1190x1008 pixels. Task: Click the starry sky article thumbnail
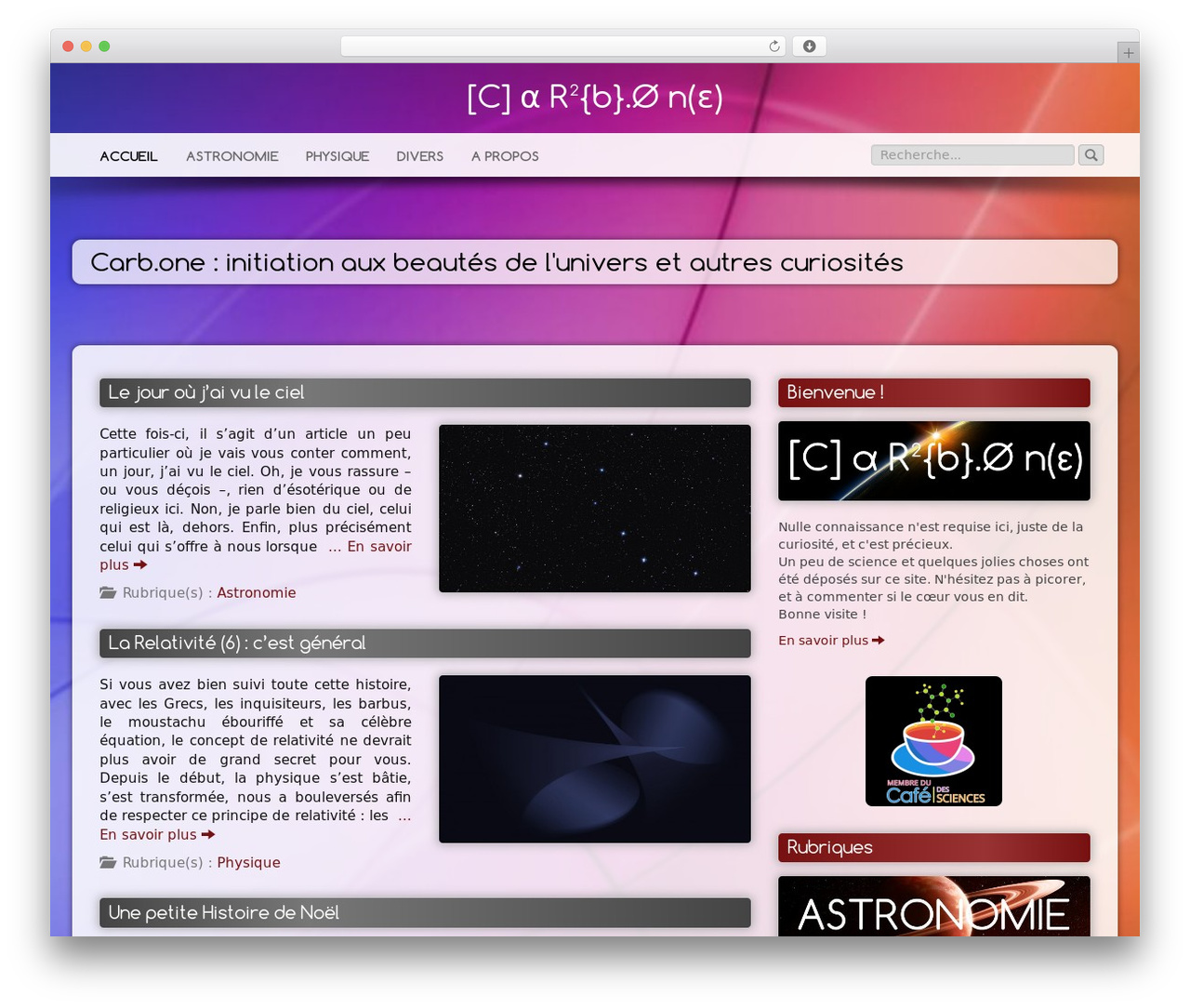pyautogui.click(x=595, y=509)
